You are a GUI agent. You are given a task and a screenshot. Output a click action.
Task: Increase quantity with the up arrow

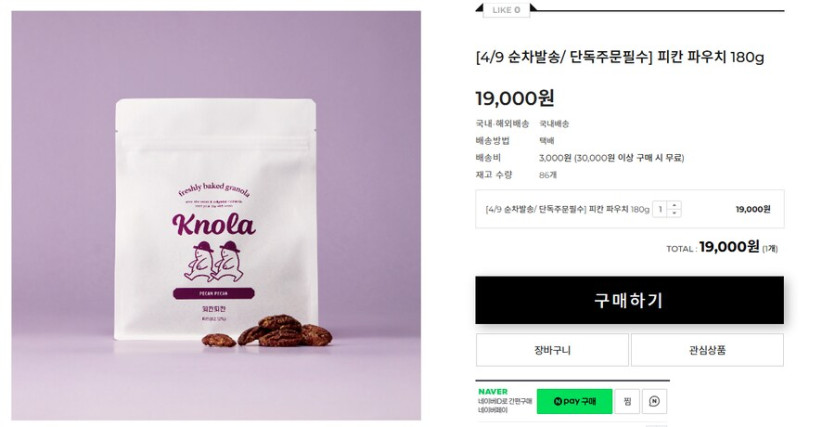tap(674, 205)
